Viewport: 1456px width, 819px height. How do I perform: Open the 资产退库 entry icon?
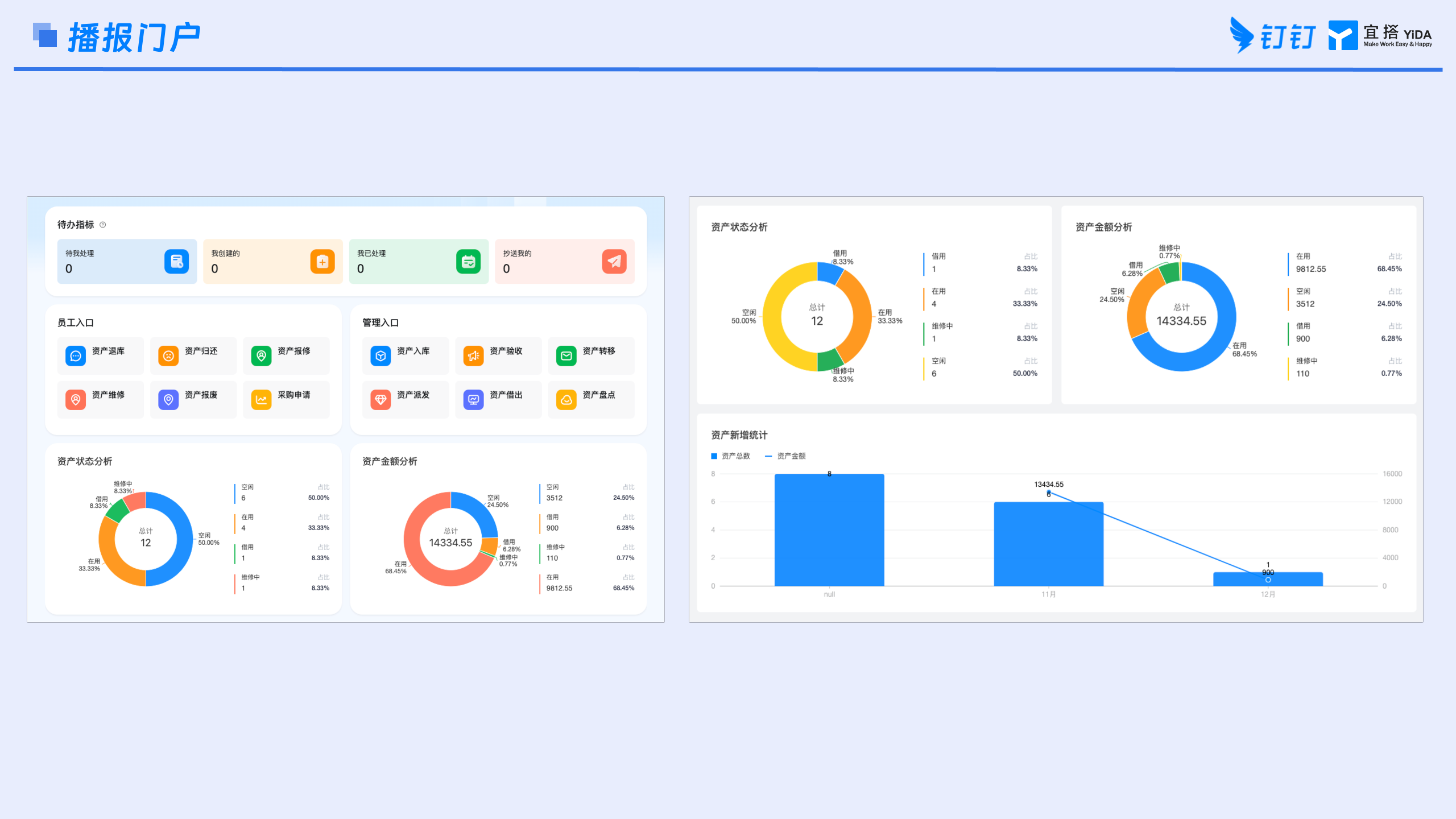coord(76,356)
